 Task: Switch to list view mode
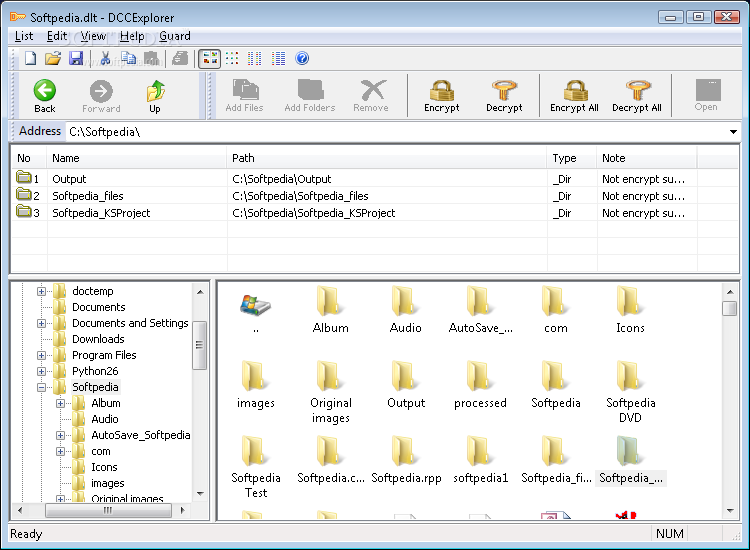pyautogui.click(x=255, y=58)
